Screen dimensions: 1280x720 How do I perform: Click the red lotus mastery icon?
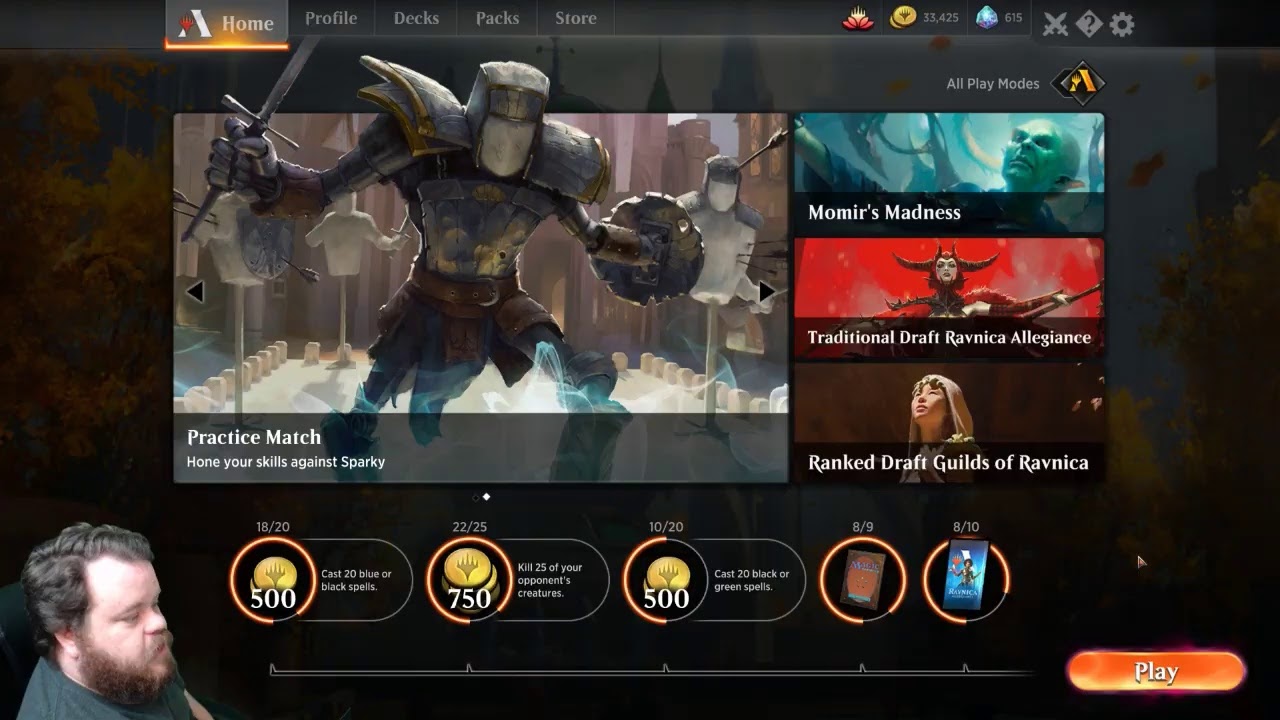coord(858,18)
